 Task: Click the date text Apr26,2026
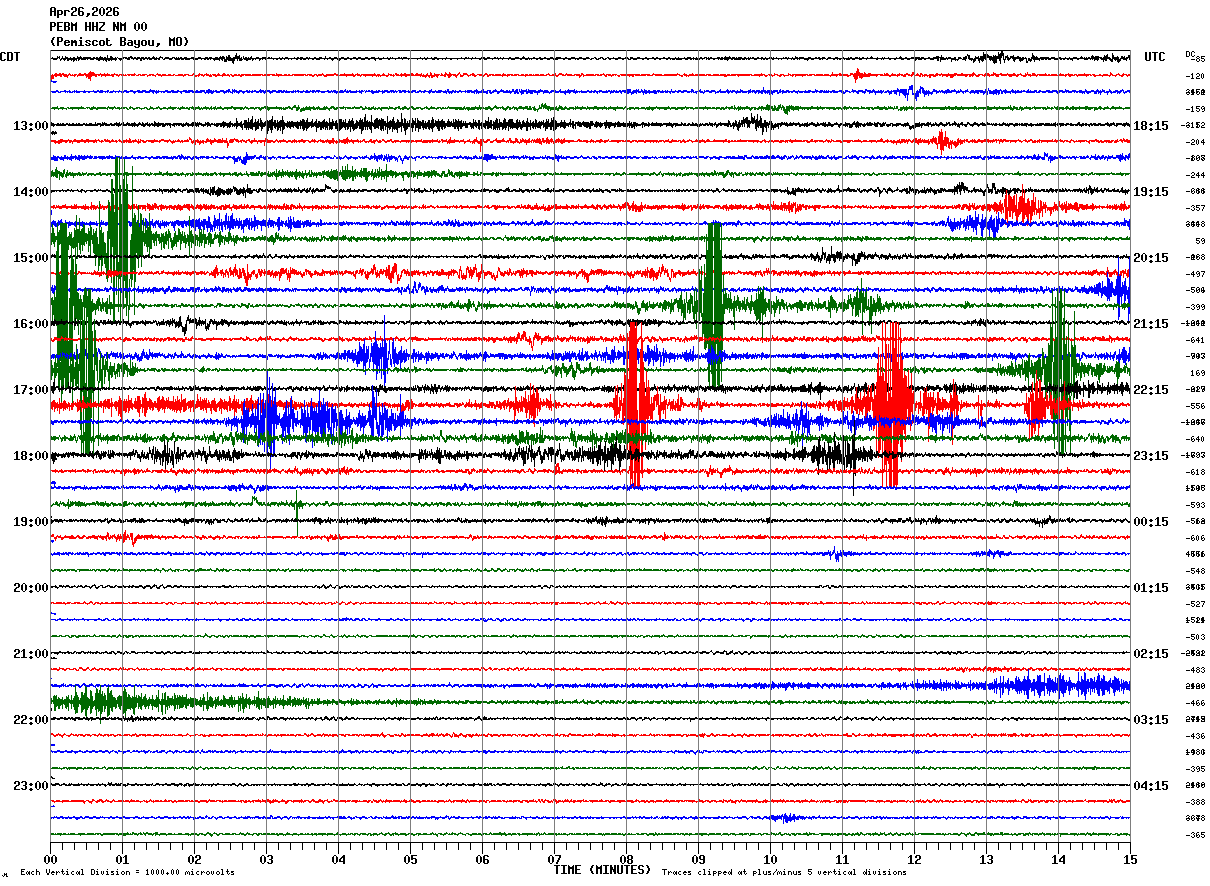[84, 12]
